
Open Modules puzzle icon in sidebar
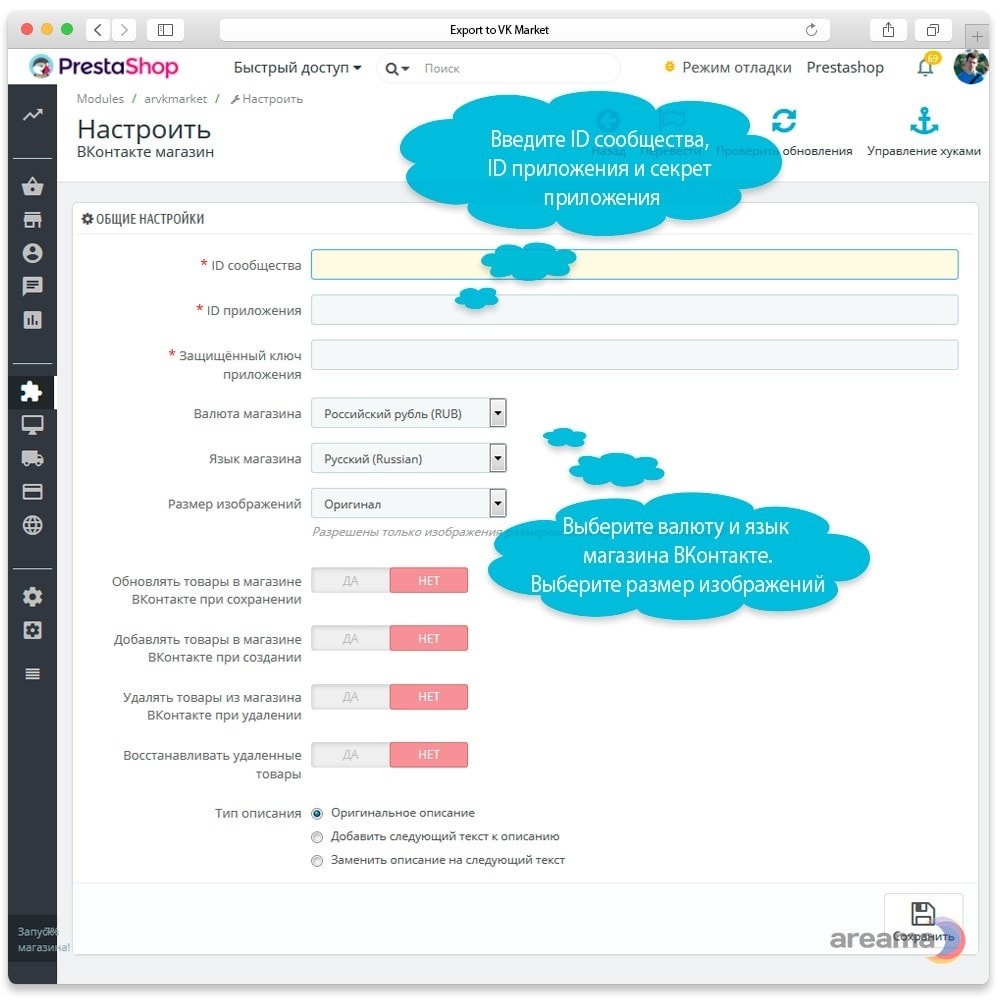coord(31,392)
